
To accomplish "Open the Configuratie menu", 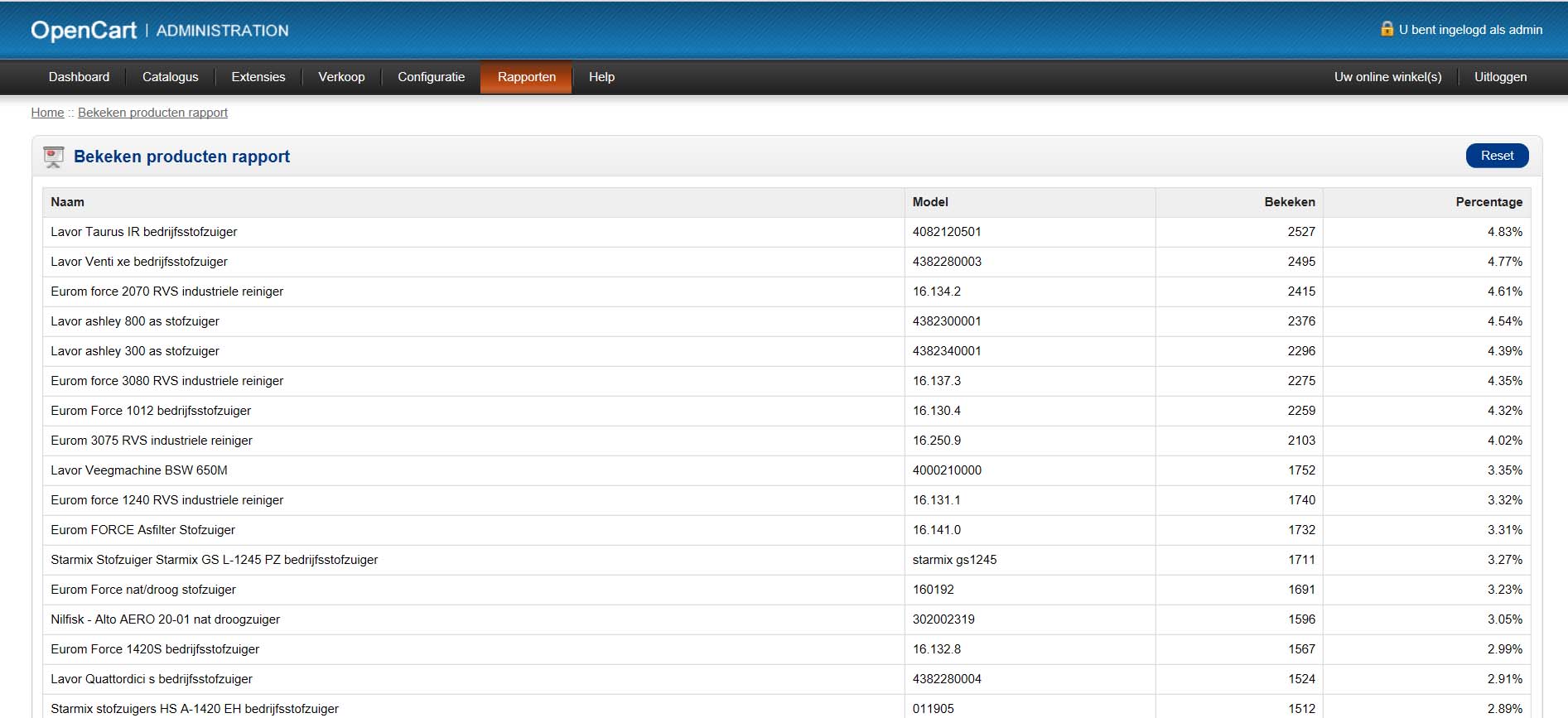I will click(431, 77).
